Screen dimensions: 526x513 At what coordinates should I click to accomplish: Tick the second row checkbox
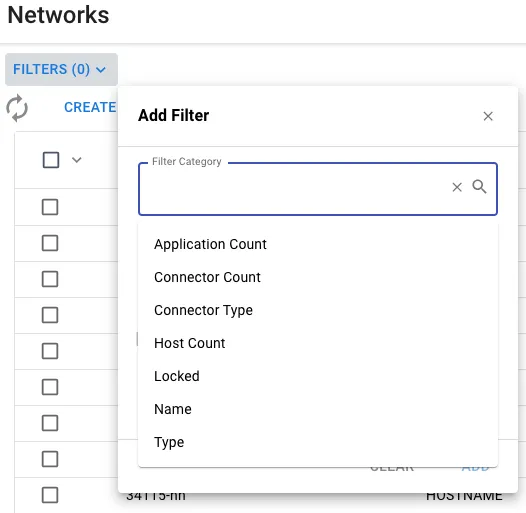[50, 243]
